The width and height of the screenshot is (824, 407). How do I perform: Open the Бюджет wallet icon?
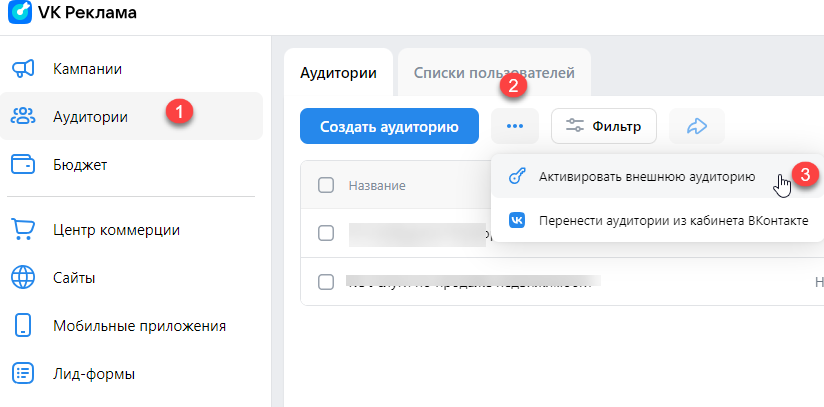coord(23,165)
